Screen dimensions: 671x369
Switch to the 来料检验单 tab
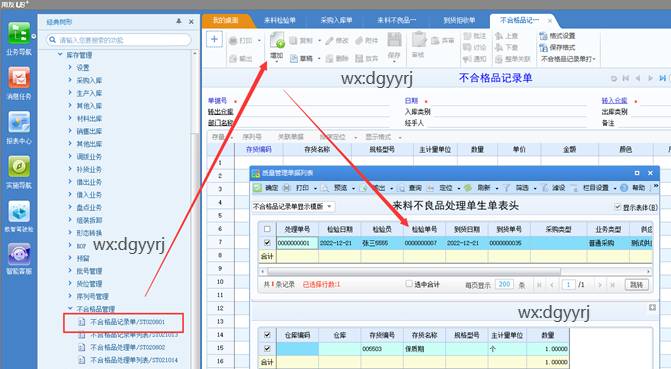280,20
